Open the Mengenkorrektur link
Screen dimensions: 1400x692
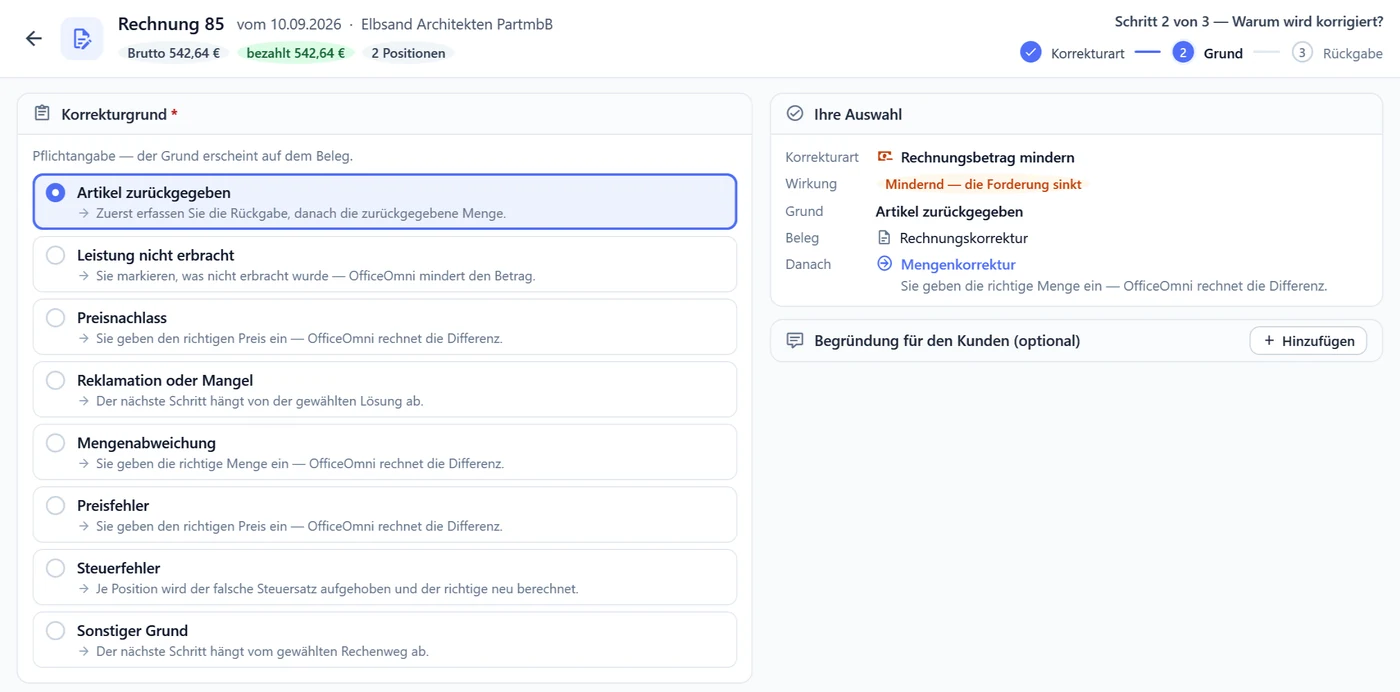point(958,264)
